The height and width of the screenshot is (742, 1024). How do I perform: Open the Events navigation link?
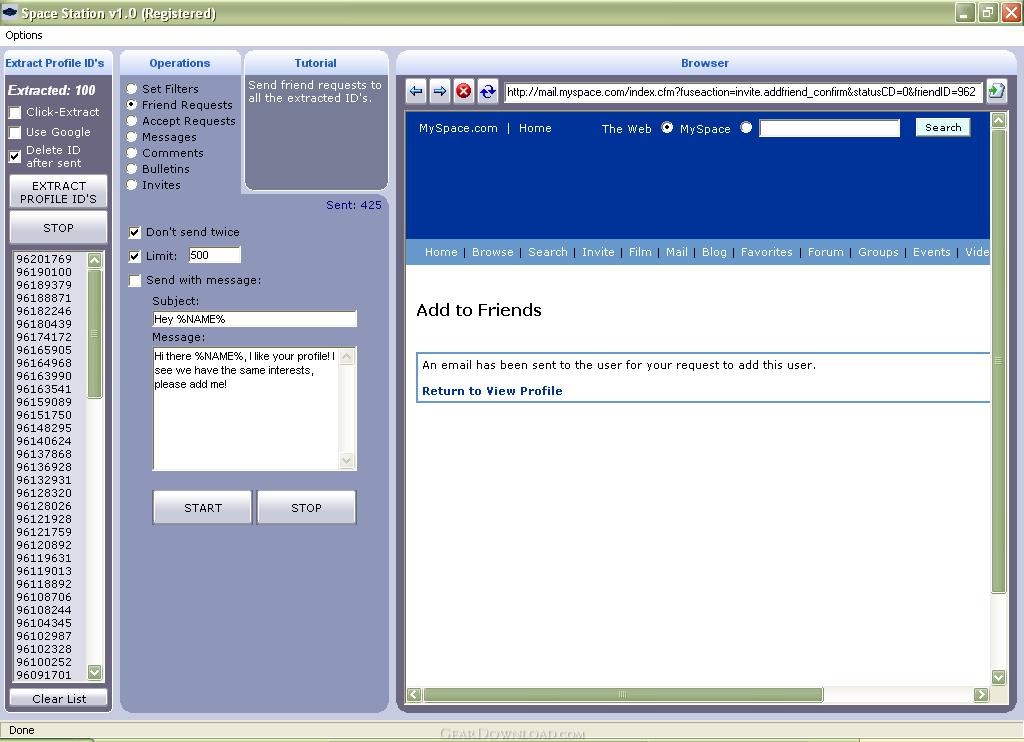931,252
